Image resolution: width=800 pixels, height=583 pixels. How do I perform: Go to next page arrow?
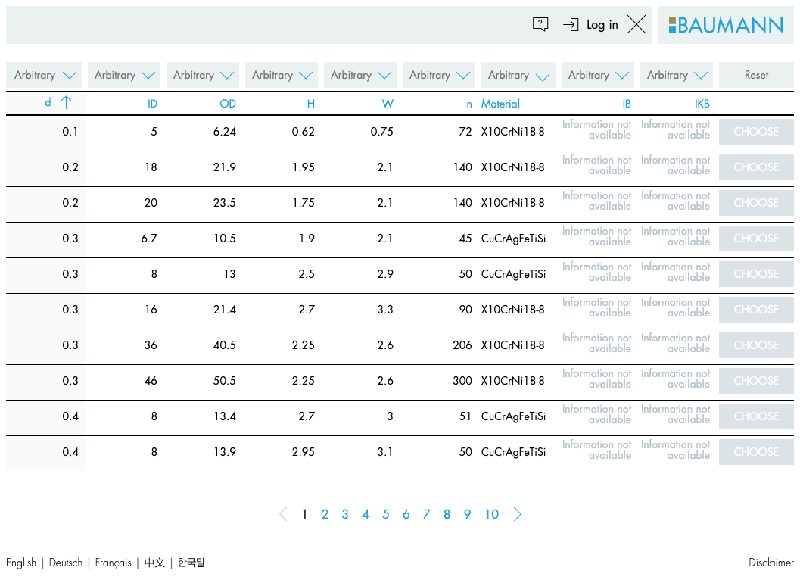(x=517, y=514)
